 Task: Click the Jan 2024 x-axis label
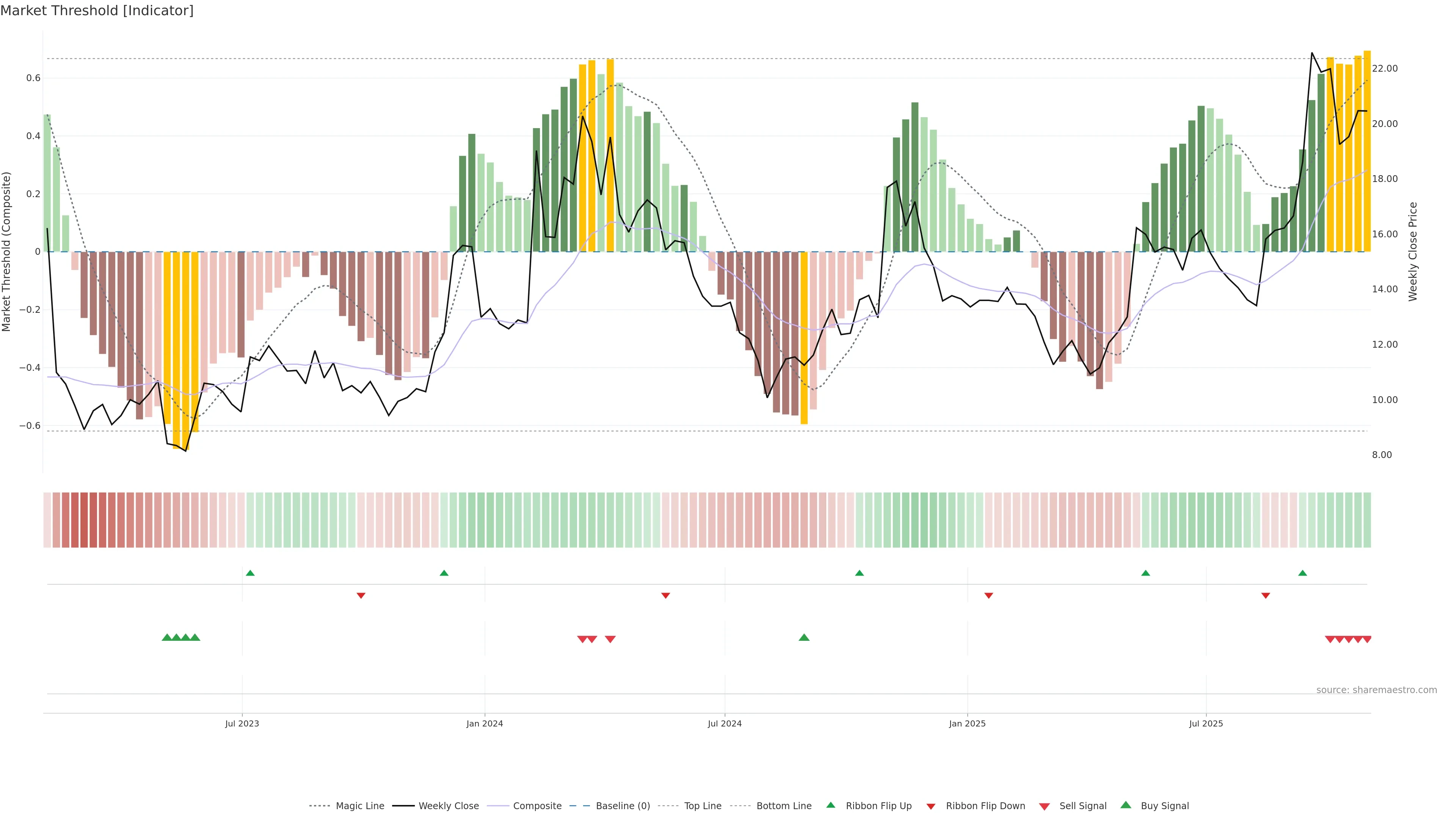[485, 723]
